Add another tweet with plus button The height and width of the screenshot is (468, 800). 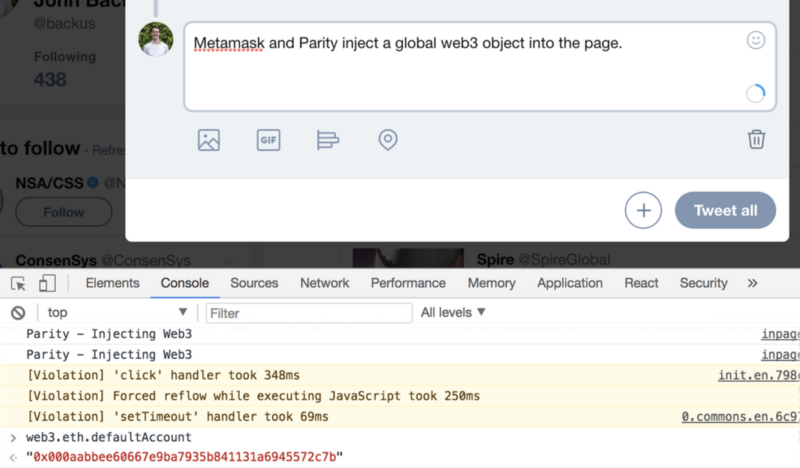point(643,210)
